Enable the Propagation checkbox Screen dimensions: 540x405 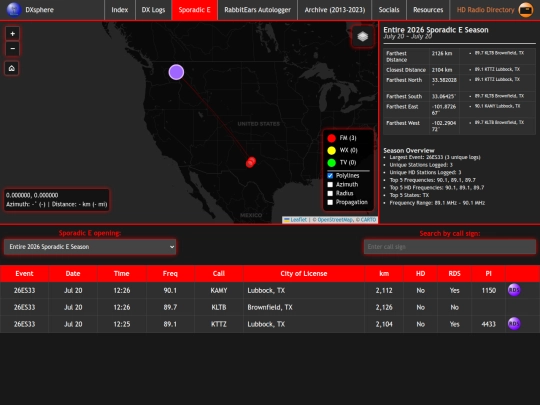(330, 202)
